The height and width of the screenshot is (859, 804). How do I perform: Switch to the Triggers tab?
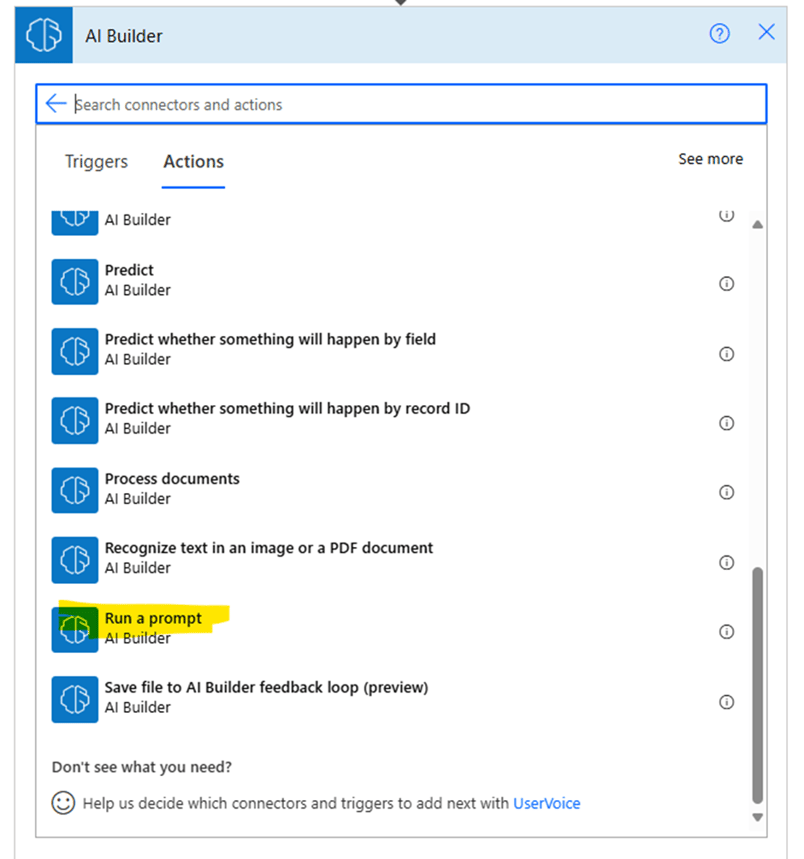(96, 162)
